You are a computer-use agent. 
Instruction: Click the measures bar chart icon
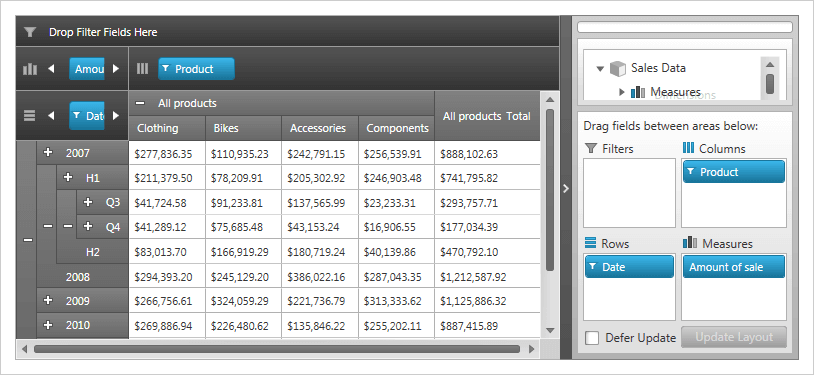pos(30,69)
